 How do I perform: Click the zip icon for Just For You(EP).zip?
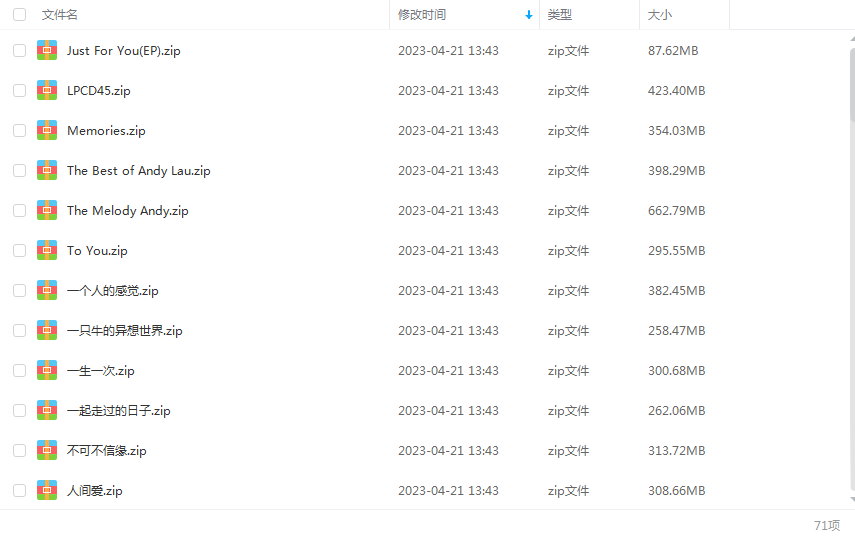coord(47,50)
